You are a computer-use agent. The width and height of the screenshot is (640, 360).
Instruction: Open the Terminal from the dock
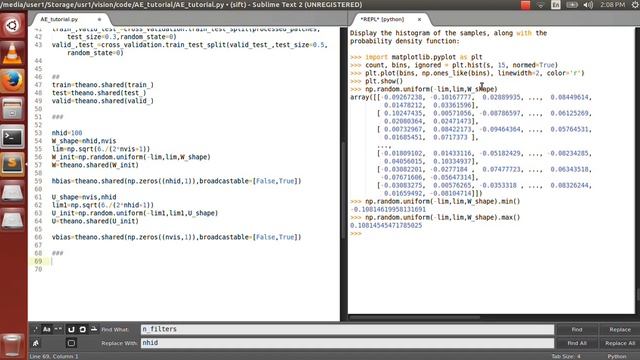point(12,137)
